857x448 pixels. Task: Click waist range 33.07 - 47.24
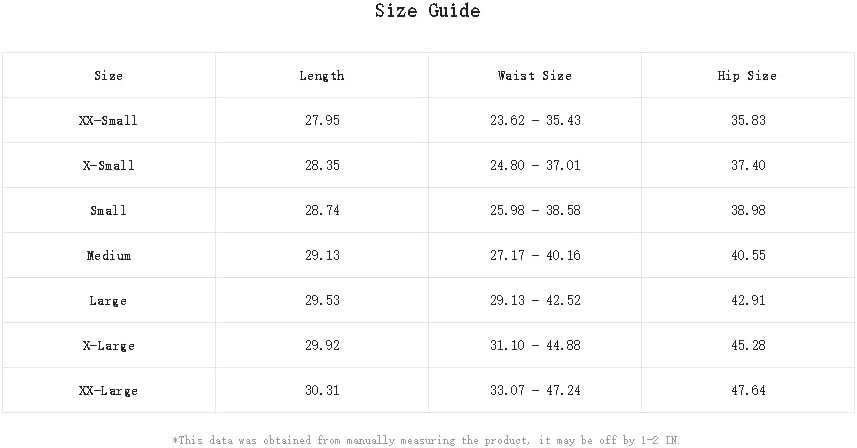[535, 390]
